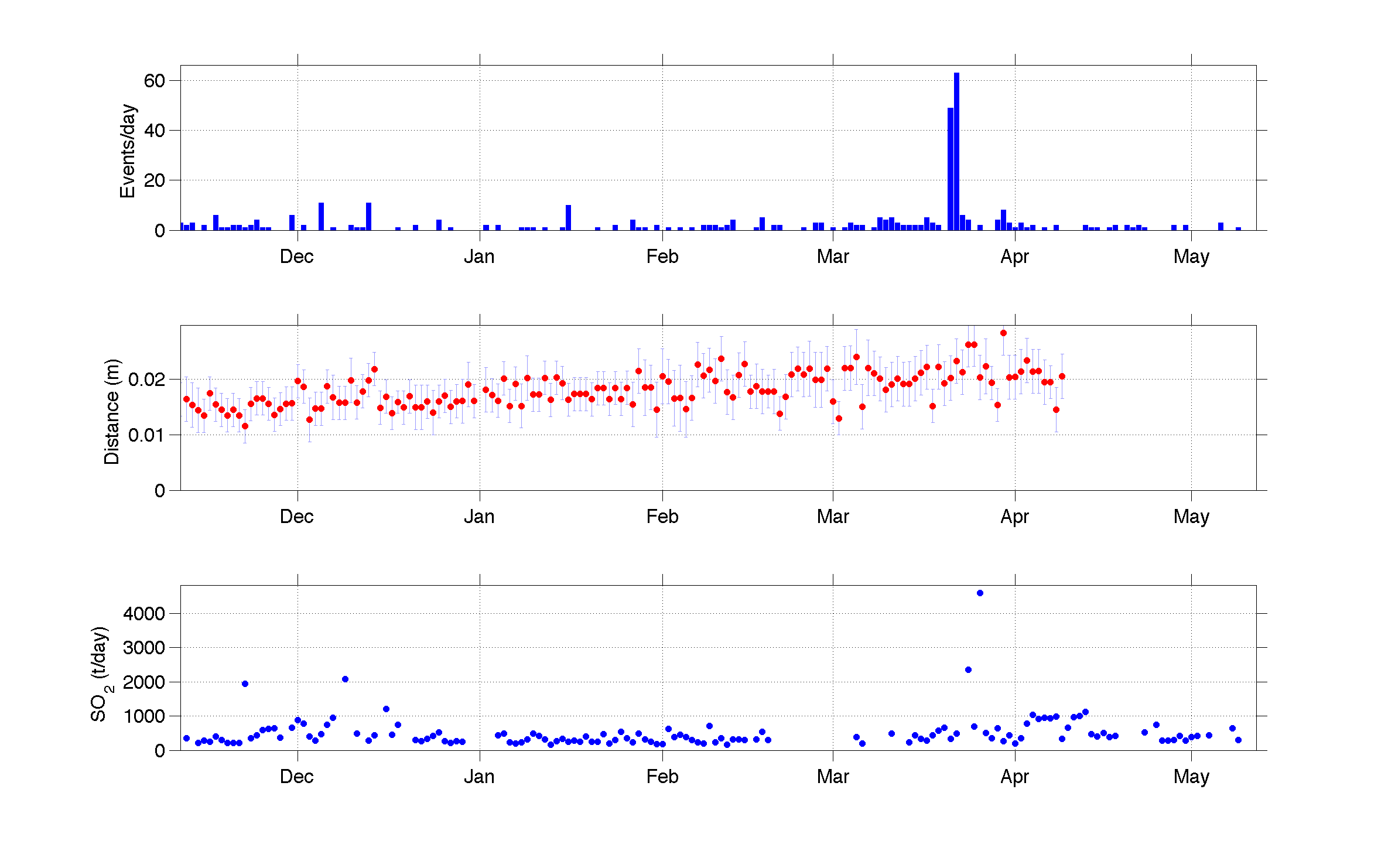The image size is (1388, 868).
Task: Select the SO2 point near 2000 in mid-December
Action: click(x=345, y=679)
